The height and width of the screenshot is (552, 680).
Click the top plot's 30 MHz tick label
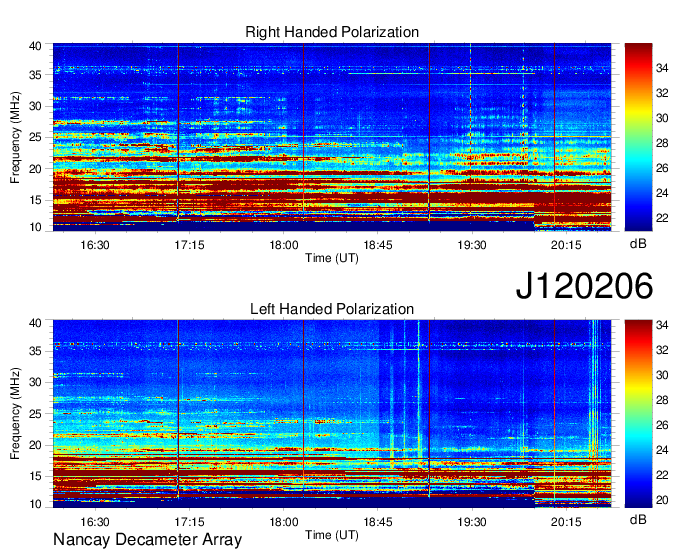(x=35, y=106)
